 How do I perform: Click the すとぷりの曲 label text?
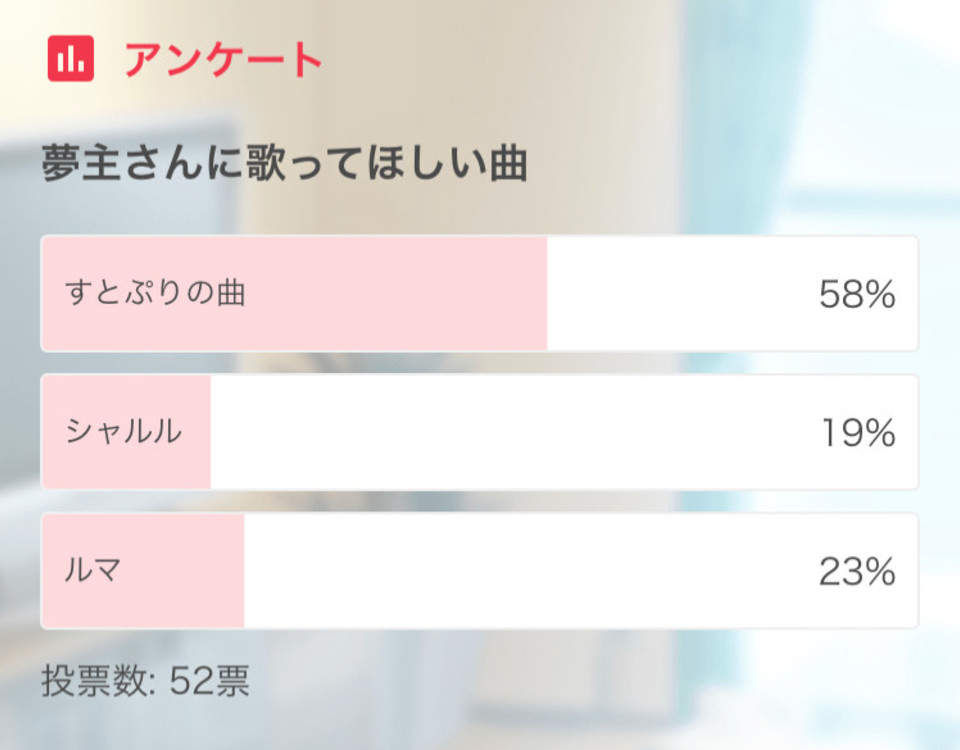click(x=155, y=293)
